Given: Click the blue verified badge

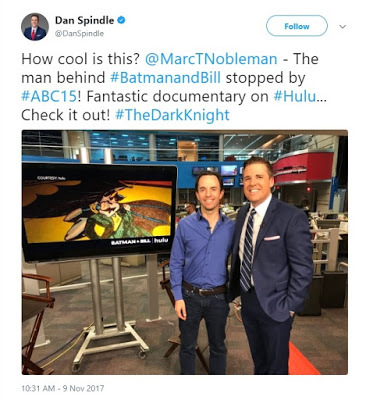Looking at the screenshot, I should [x=121, y=20].
